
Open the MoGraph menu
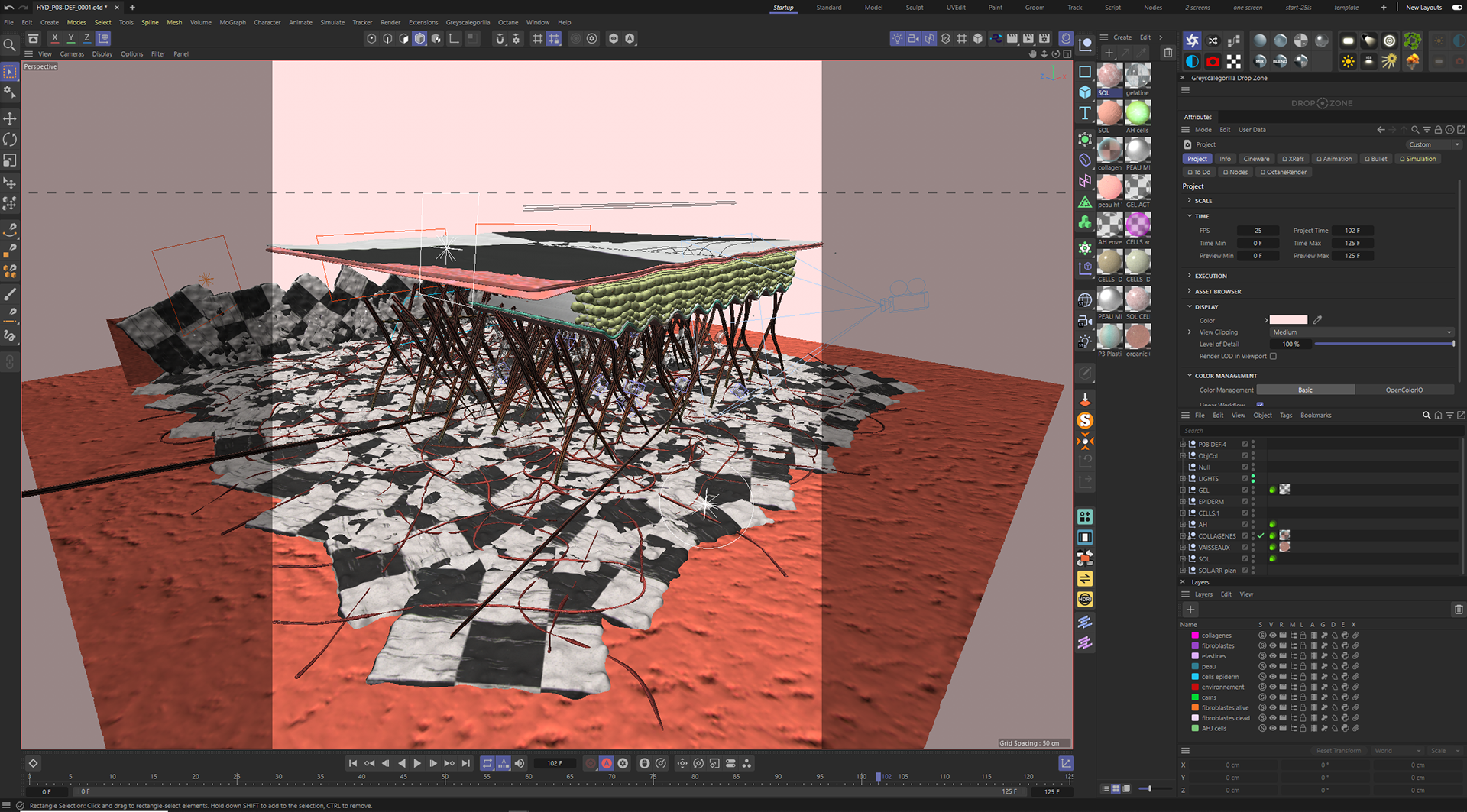232,22
